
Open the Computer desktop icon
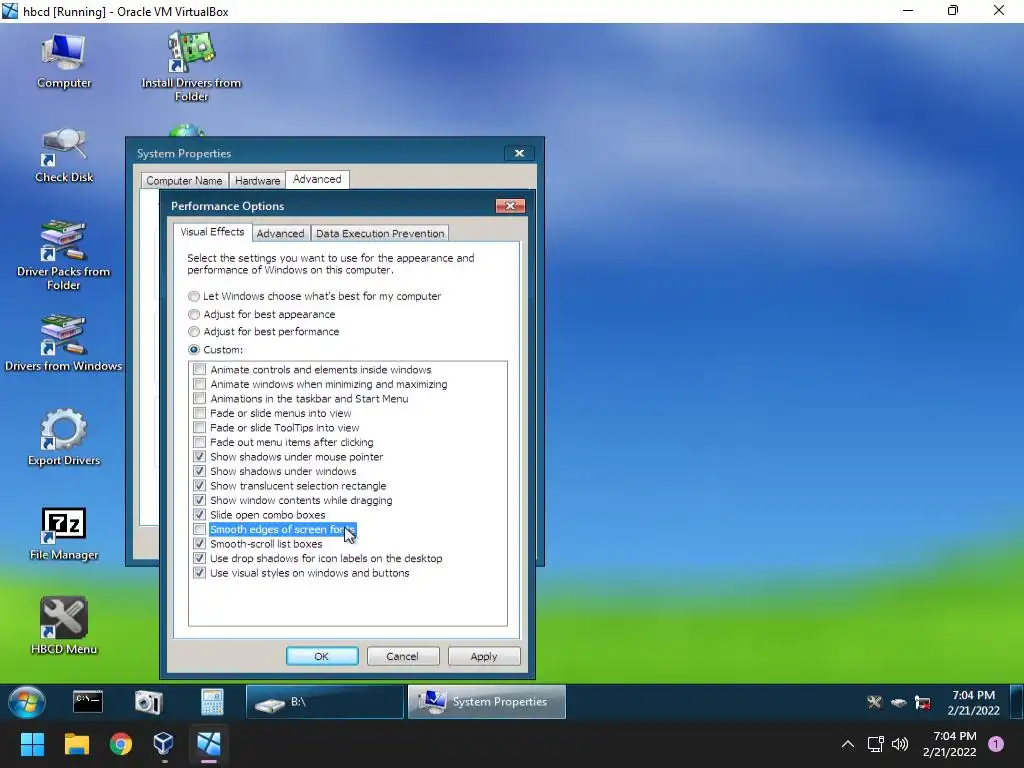click(x=63, y=61)
